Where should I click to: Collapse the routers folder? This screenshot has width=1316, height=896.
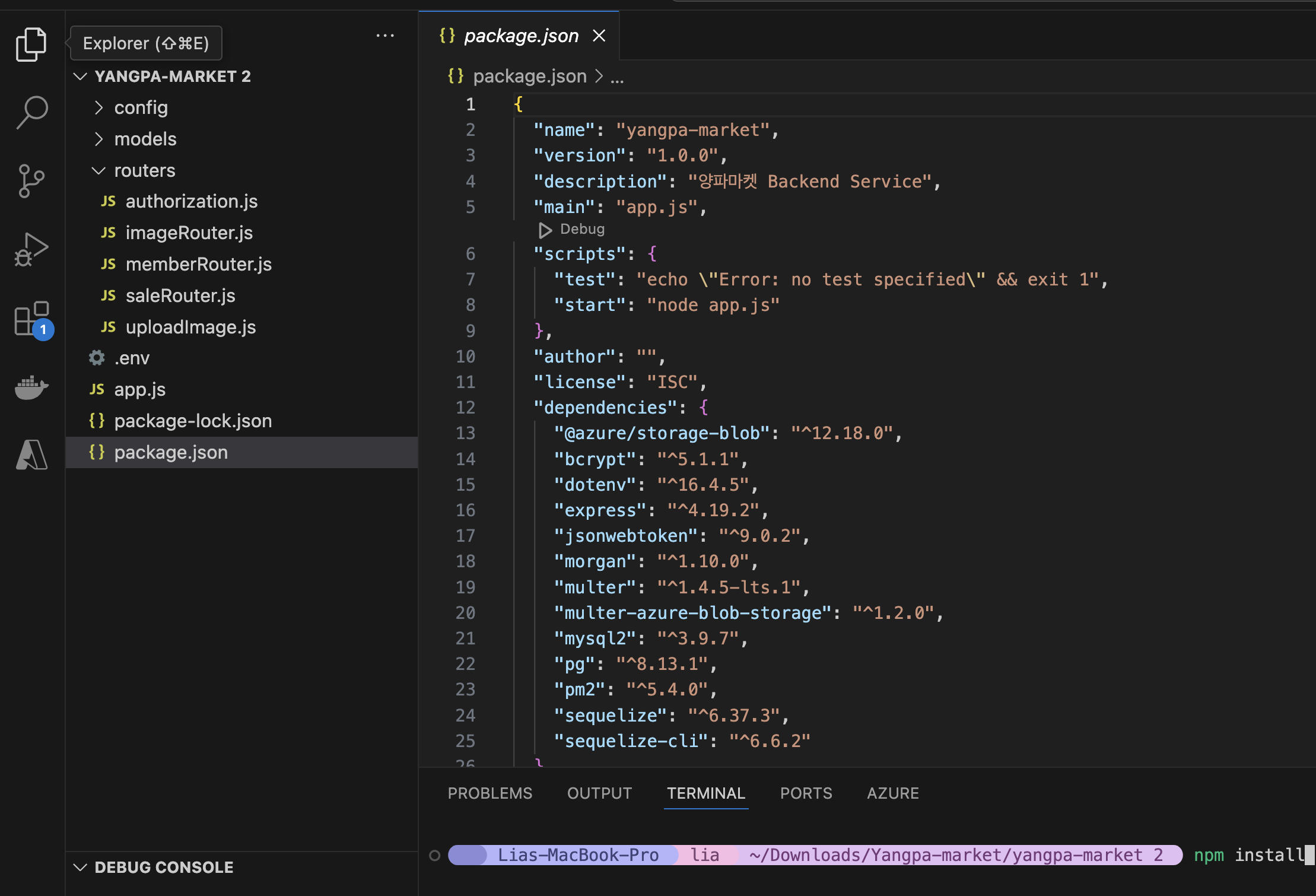tap(144, 170)
